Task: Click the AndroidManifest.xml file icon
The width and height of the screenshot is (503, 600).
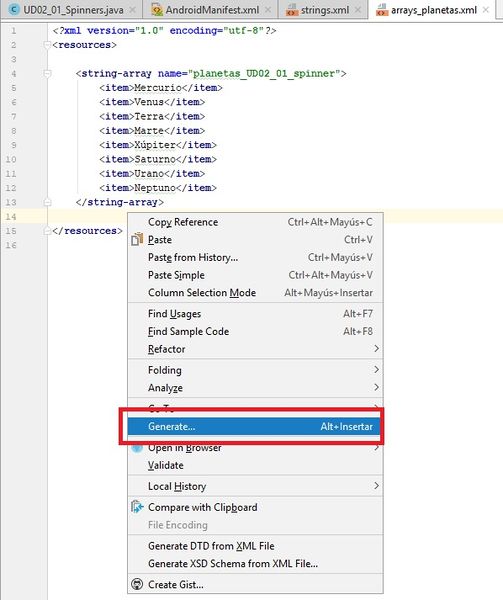Action: point(156,10)
